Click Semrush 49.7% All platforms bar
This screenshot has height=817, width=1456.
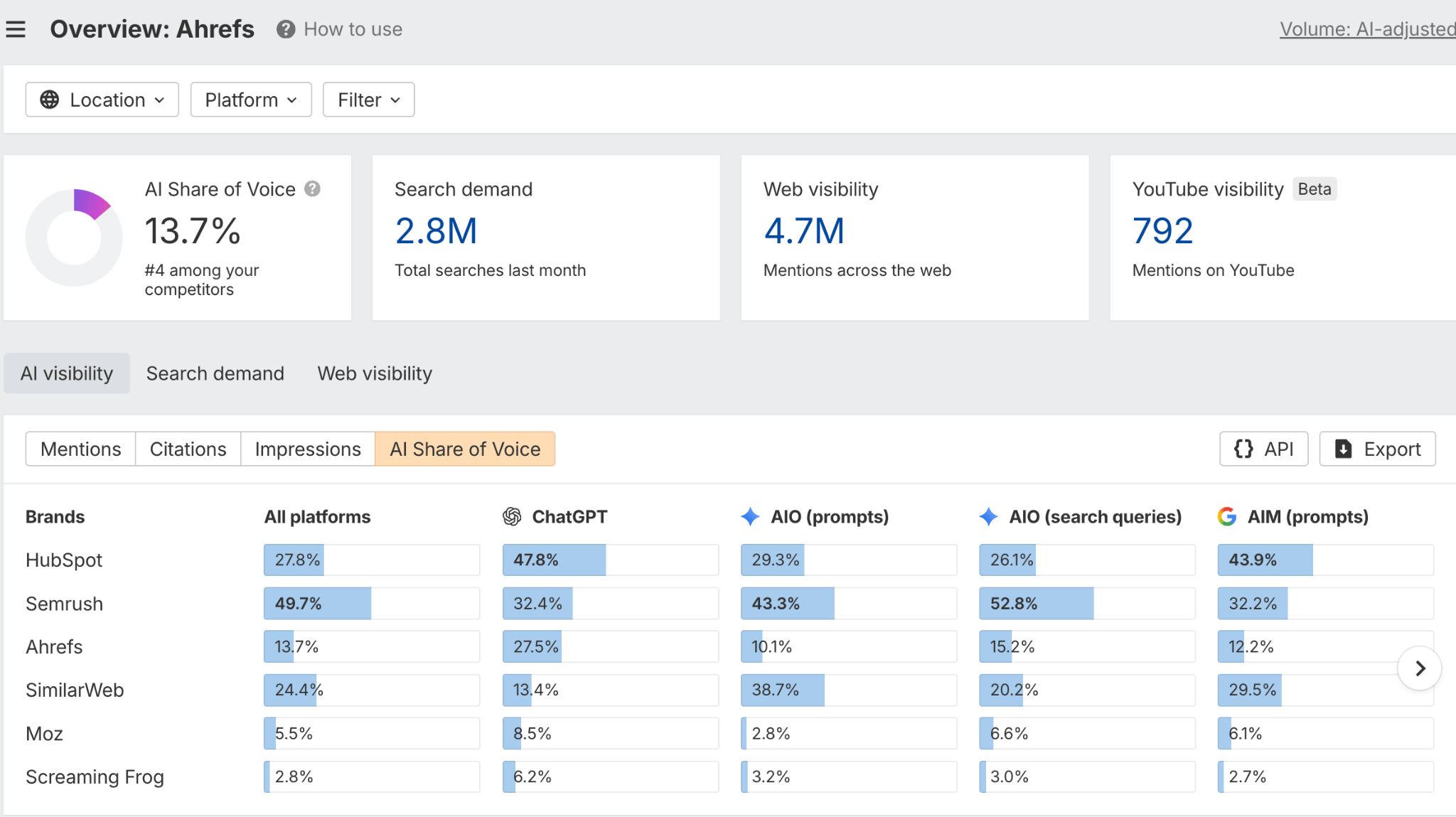pos(372,604)
